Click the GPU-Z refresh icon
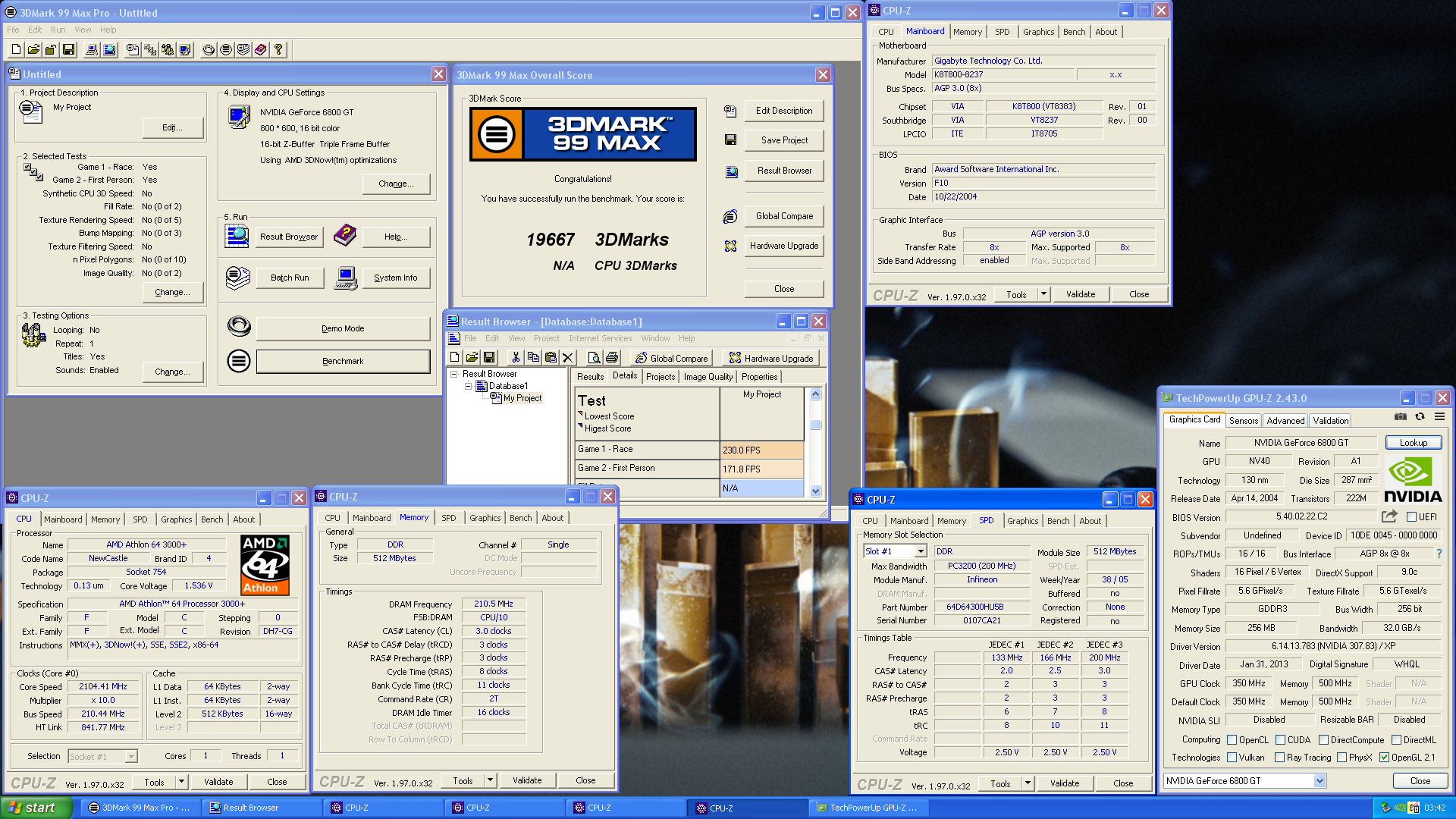The image size is (1456, 819). [x=1420, y=416]
